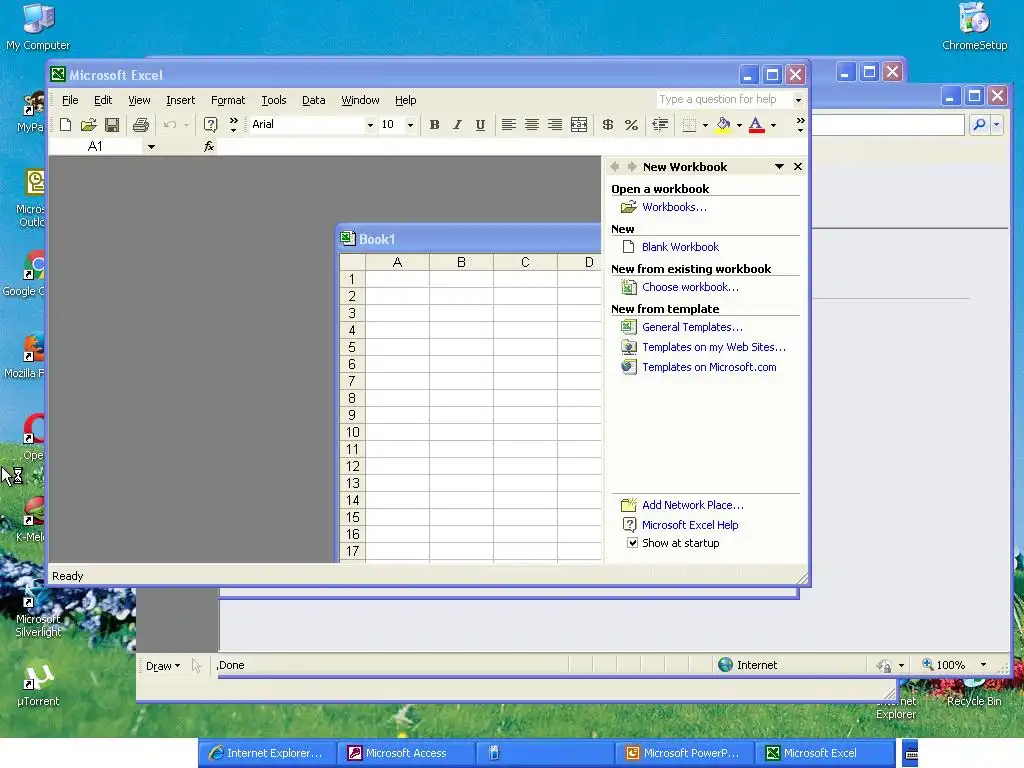Open the Undo history dropdown arrow
Screen dimensions: 1024x768
tap(186, 125)
